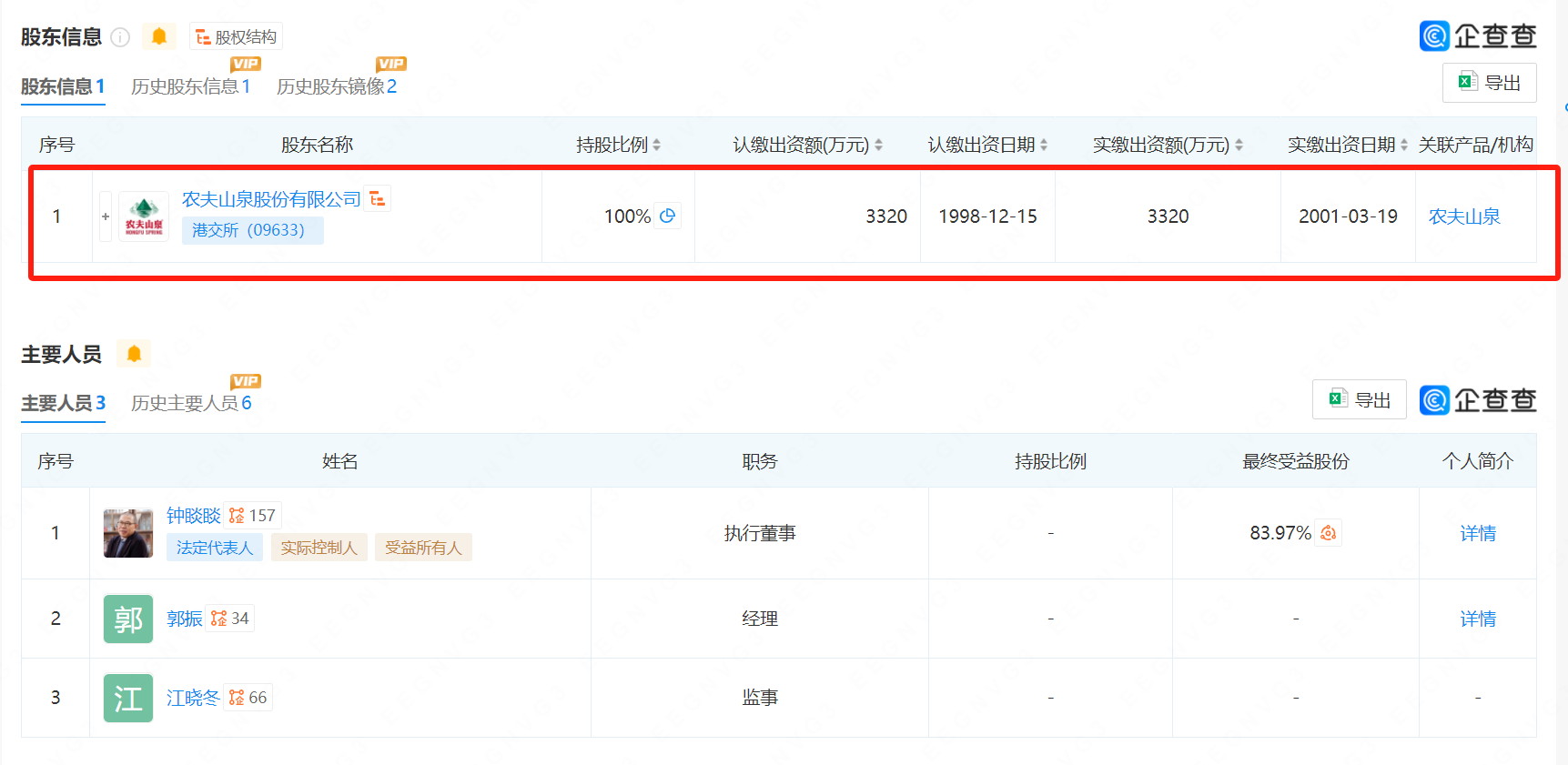Open 详情 for 钟睒睒 row
Image resolution: width=1568 pixels, height=765 pixels.
[x=1478, y=533]
